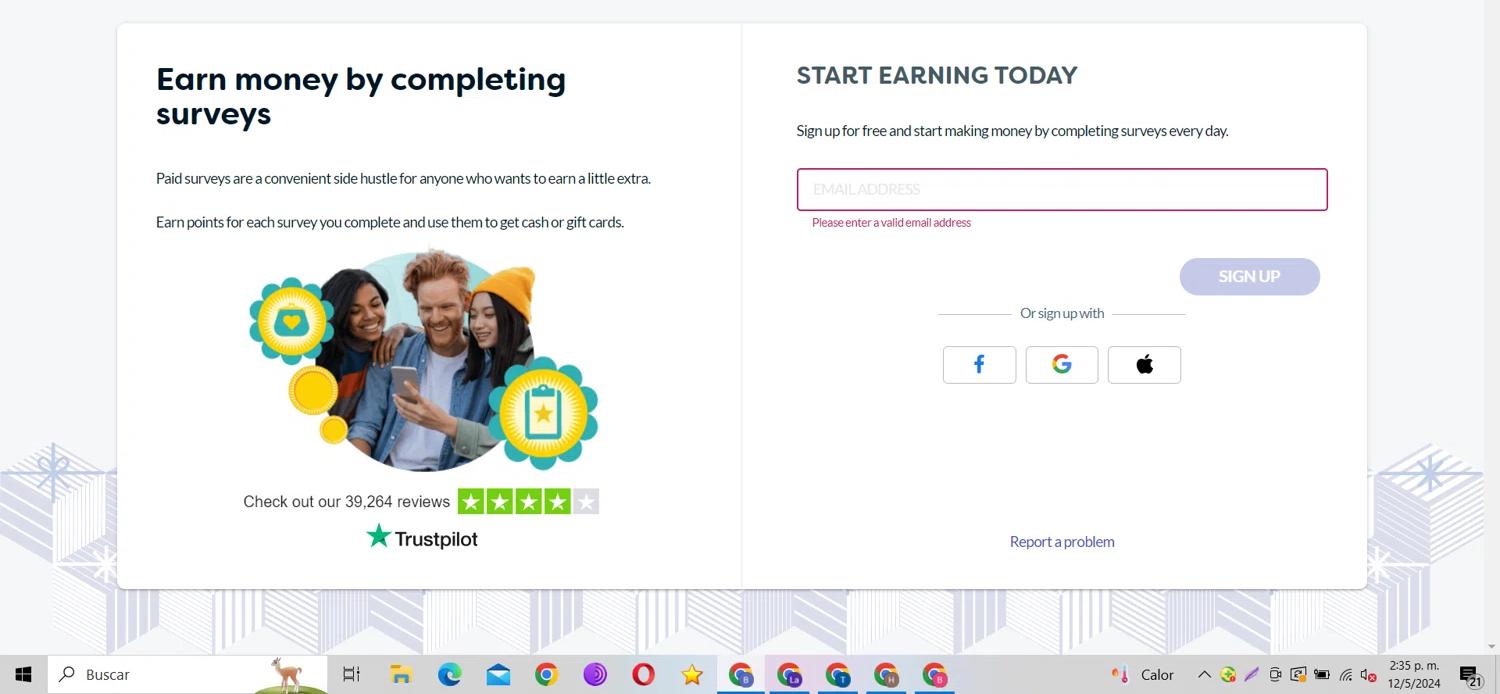Screen dimensions: 1500x694
Task: Sign up with the Apple icon button
Action: tap(1144, 365)
